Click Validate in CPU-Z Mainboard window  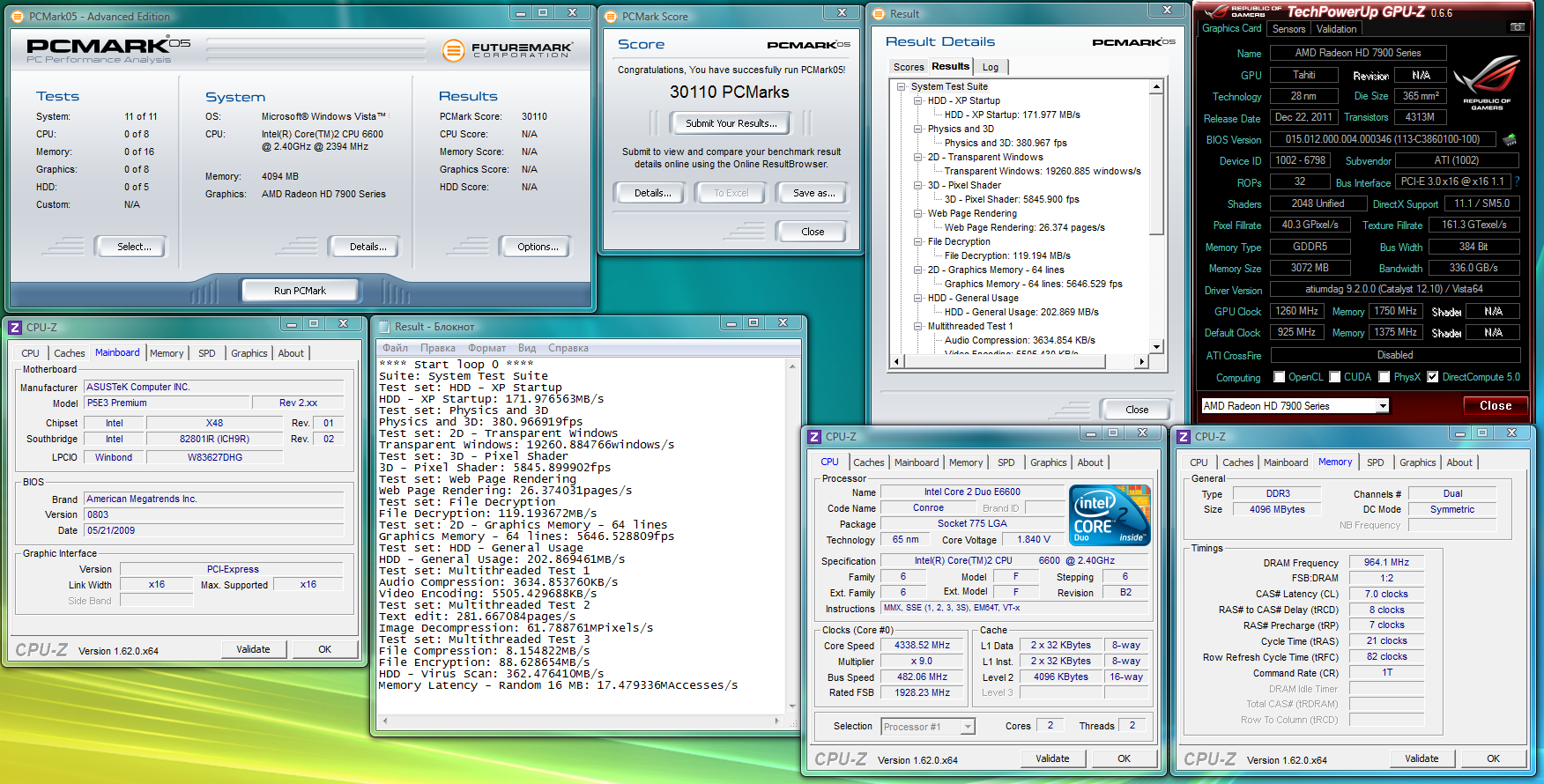click(253, 649)
